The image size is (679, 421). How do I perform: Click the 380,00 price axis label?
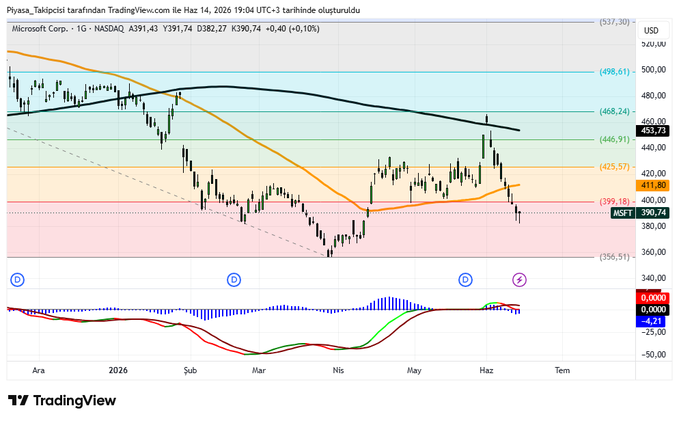pyautogui.click(x=653, y=226)
